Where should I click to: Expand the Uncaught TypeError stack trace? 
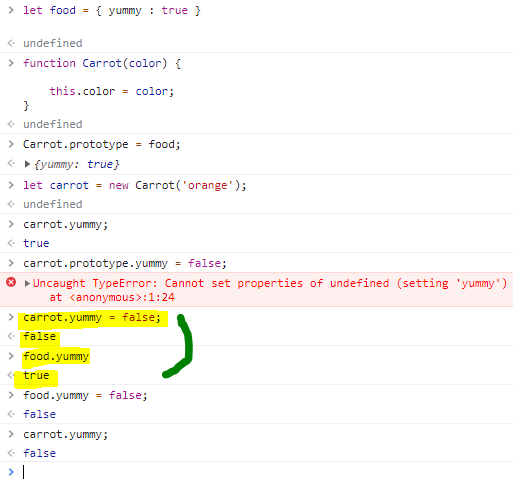(27, 283)
